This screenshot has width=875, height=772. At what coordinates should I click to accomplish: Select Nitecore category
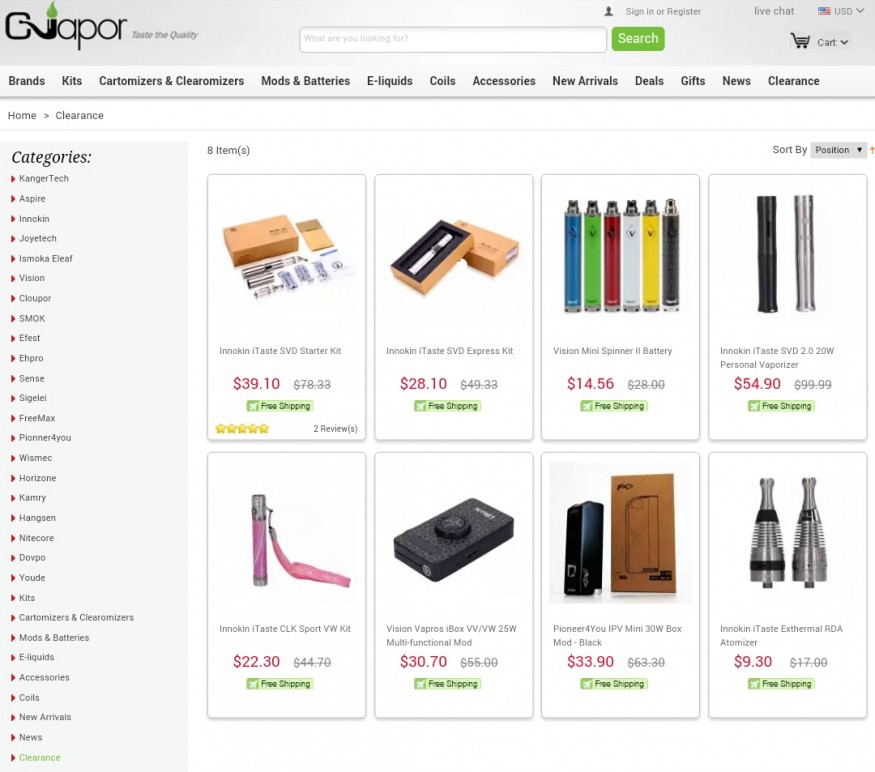36,538
